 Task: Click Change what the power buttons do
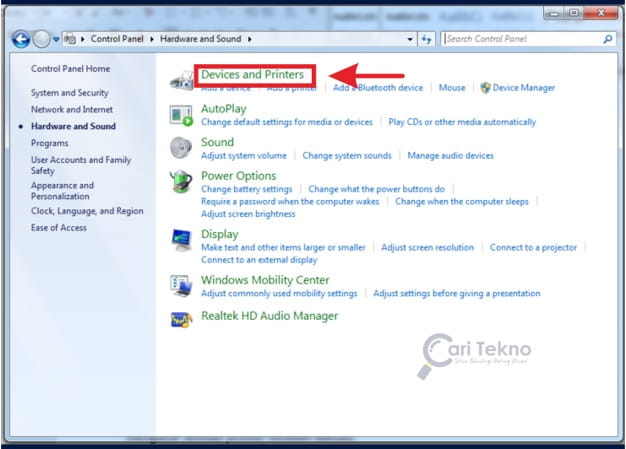[x=376, y=189]
